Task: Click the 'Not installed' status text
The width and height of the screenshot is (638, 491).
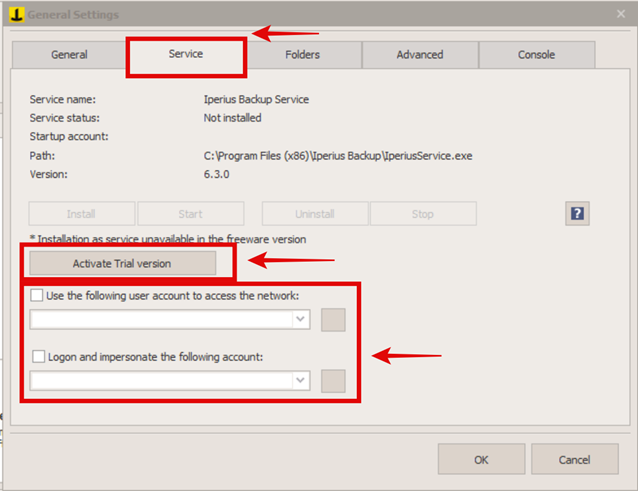Action: click(233, 118)
